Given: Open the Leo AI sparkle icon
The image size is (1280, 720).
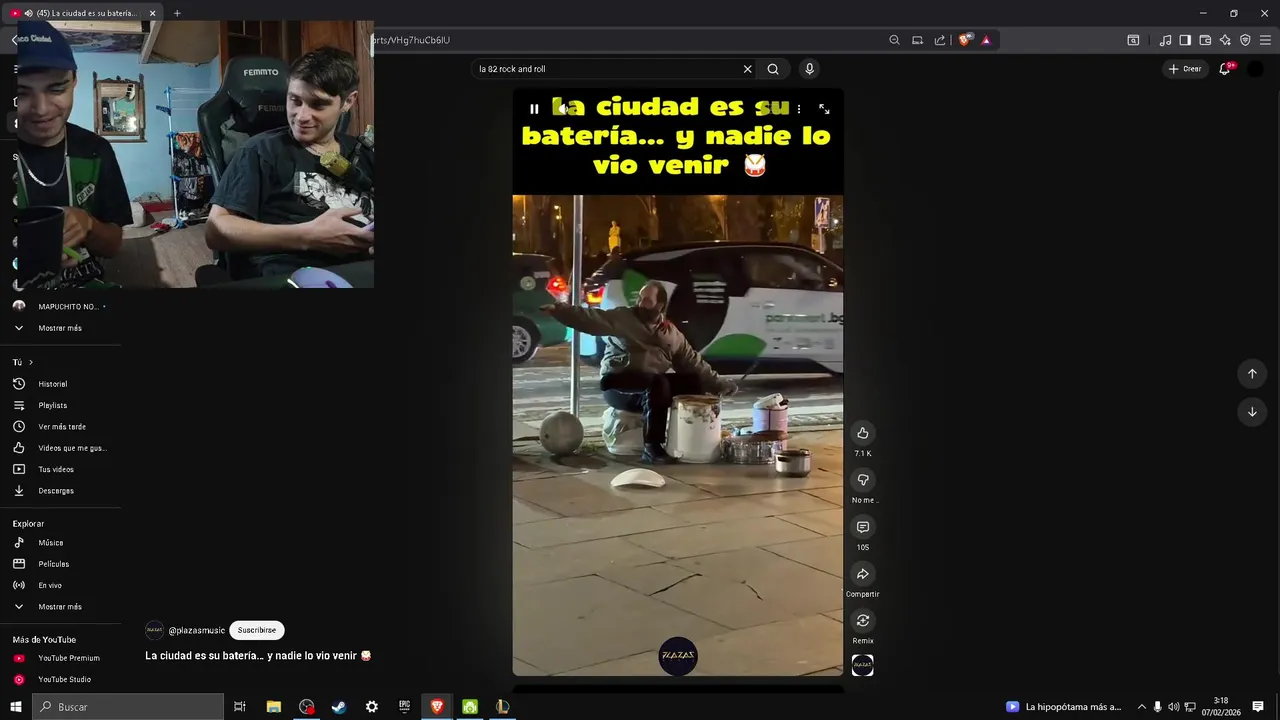Looking at the screenshot, I should pyautogui.click(x=1225, y=40).
